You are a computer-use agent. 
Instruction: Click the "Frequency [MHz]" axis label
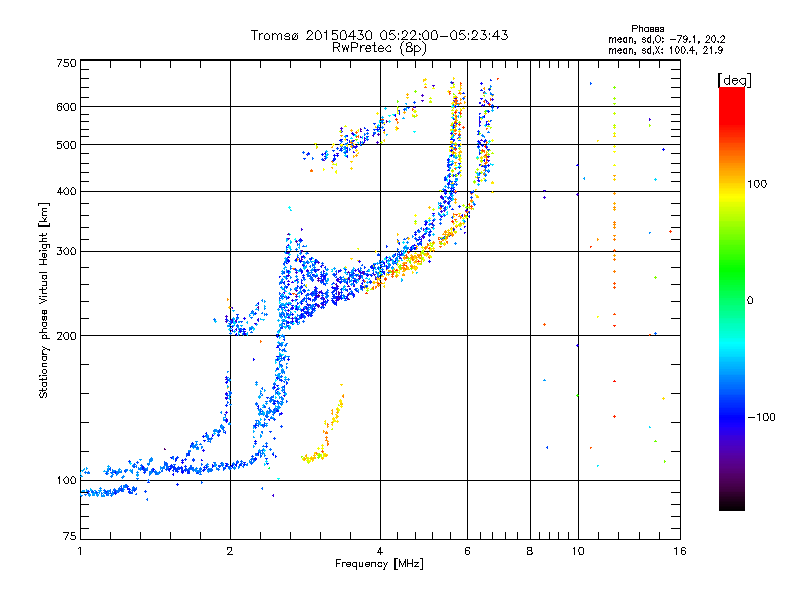(380, 564)
